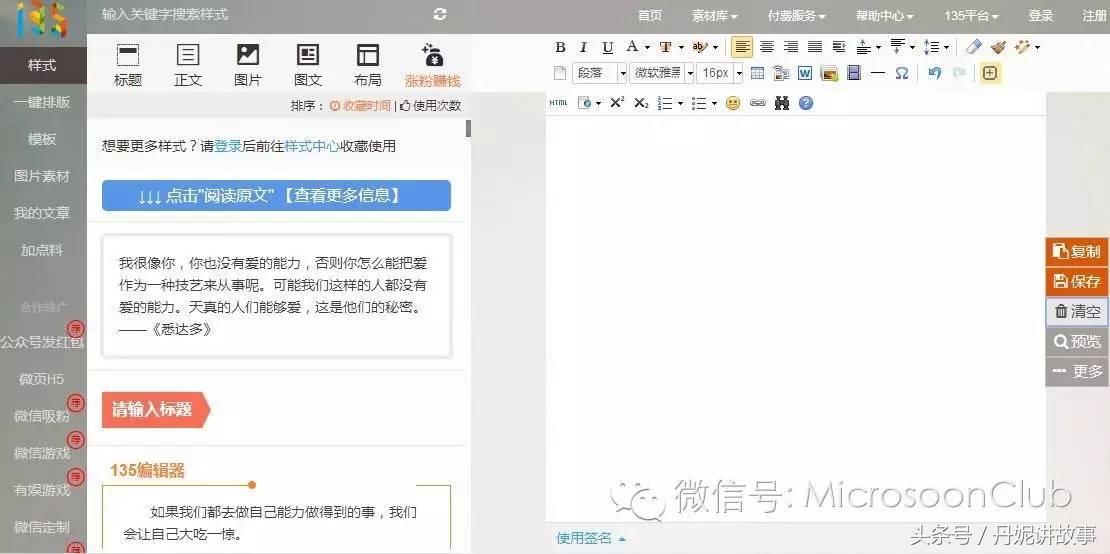Expand the ordered list style arrow
The width and height of the screenshot is (1110, 554).
pos(680,104)
